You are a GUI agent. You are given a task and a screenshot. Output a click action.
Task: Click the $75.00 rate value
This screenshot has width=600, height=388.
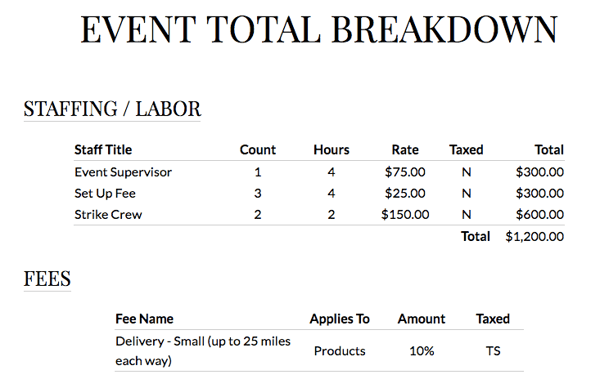(x=405, y=172)
